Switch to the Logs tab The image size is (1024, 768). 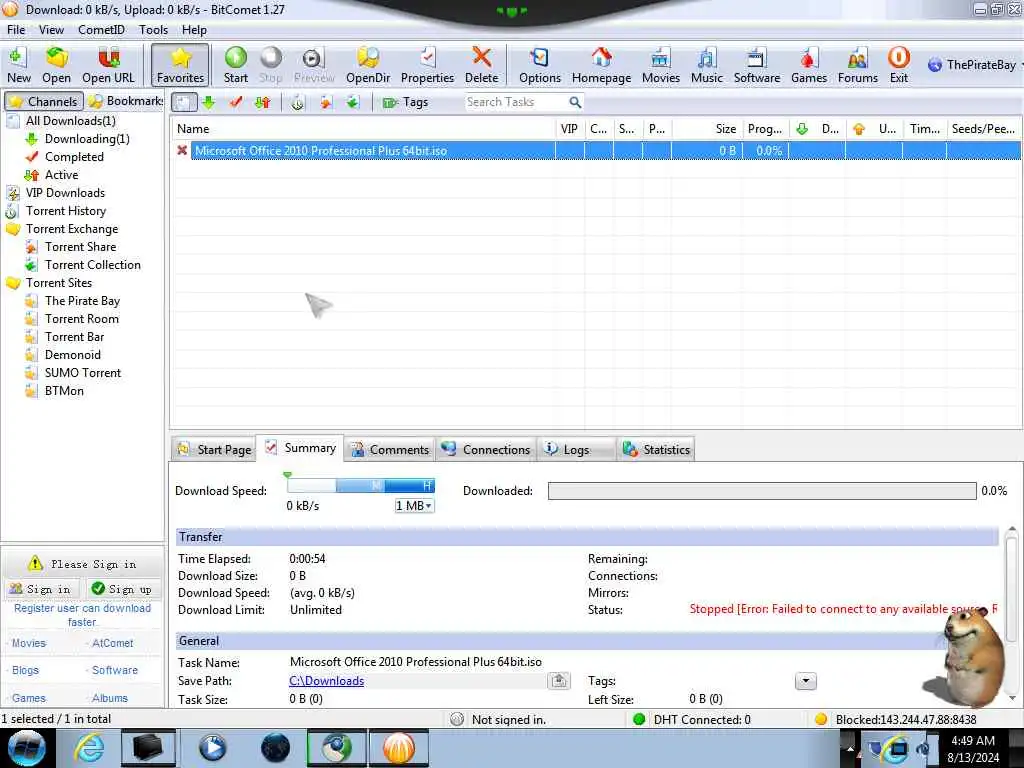pyautogui.click(x=576, y=449)
